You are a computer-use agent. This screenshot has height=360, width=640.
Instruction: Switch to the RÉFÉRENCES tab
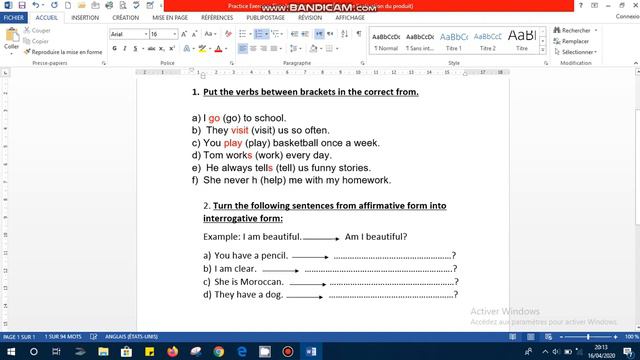(x=217, y=18)
